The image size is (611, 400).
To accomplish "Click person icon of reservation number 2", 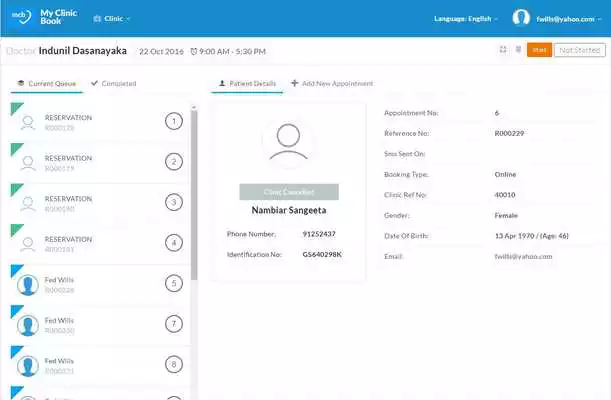I will (x=28, y=163).
